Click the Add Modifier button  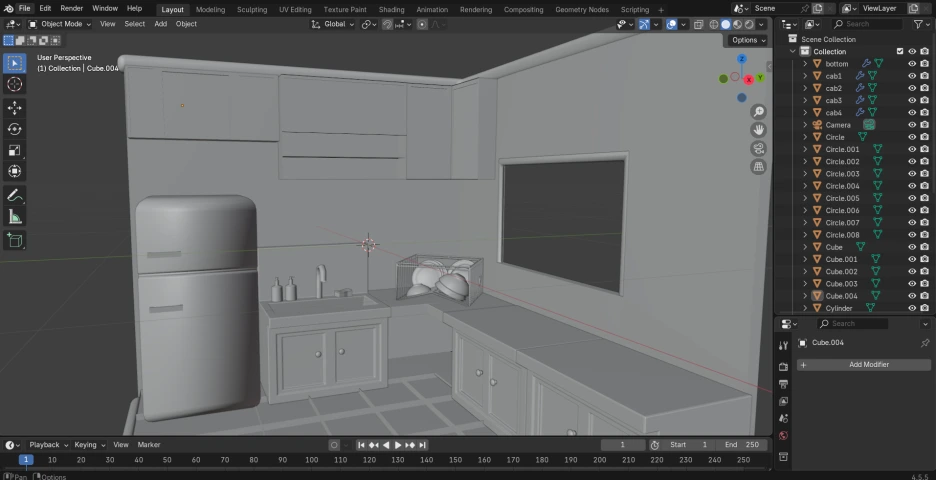(864, 364)
